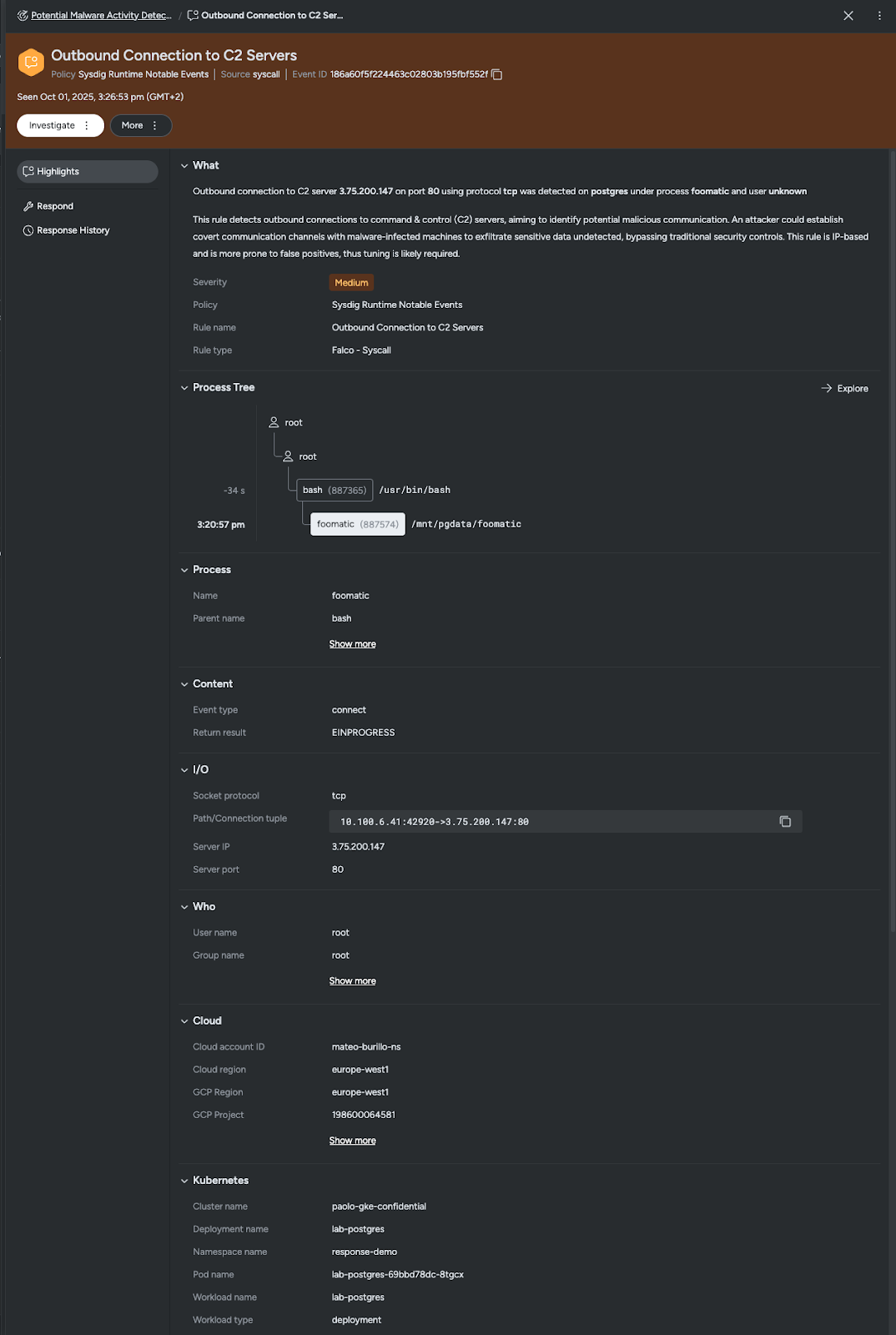Click the orange event hexagon icon

[x=31, y=62]
